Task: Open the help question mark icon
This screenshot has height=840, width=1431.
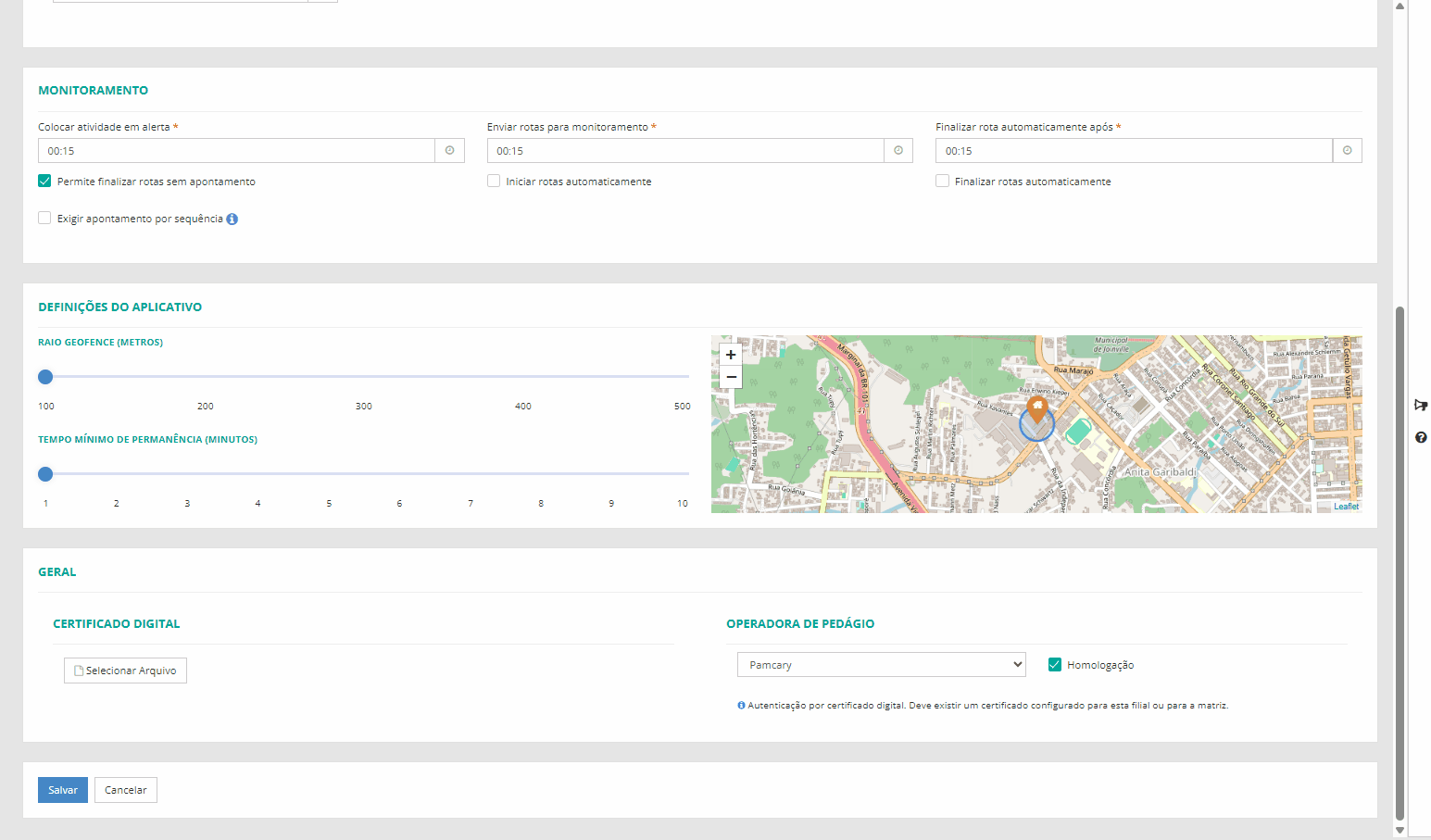Action: 1421,437
